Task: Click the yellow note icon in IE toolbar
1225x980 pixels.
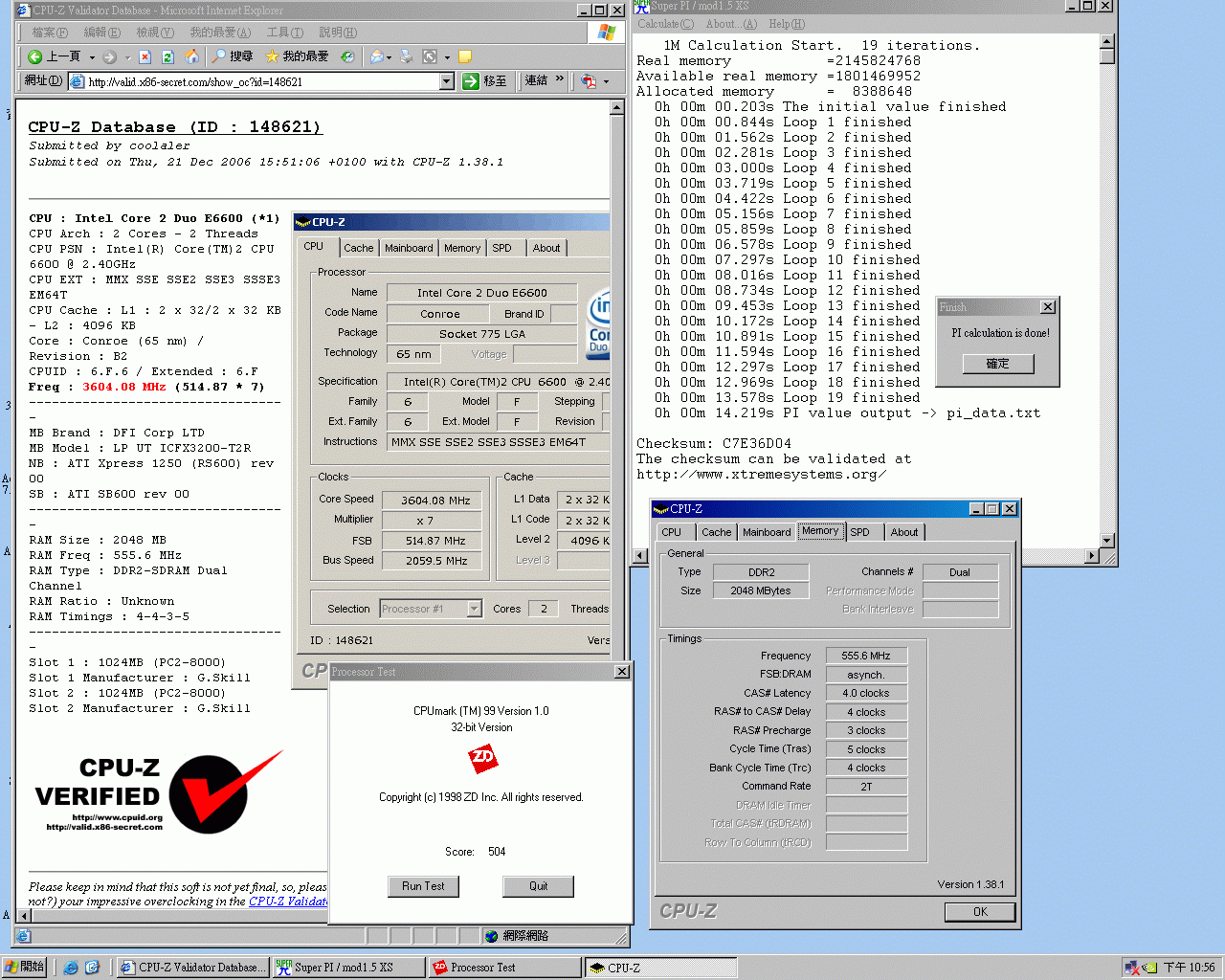Action: pyautogui.click(x=465, y=56)
